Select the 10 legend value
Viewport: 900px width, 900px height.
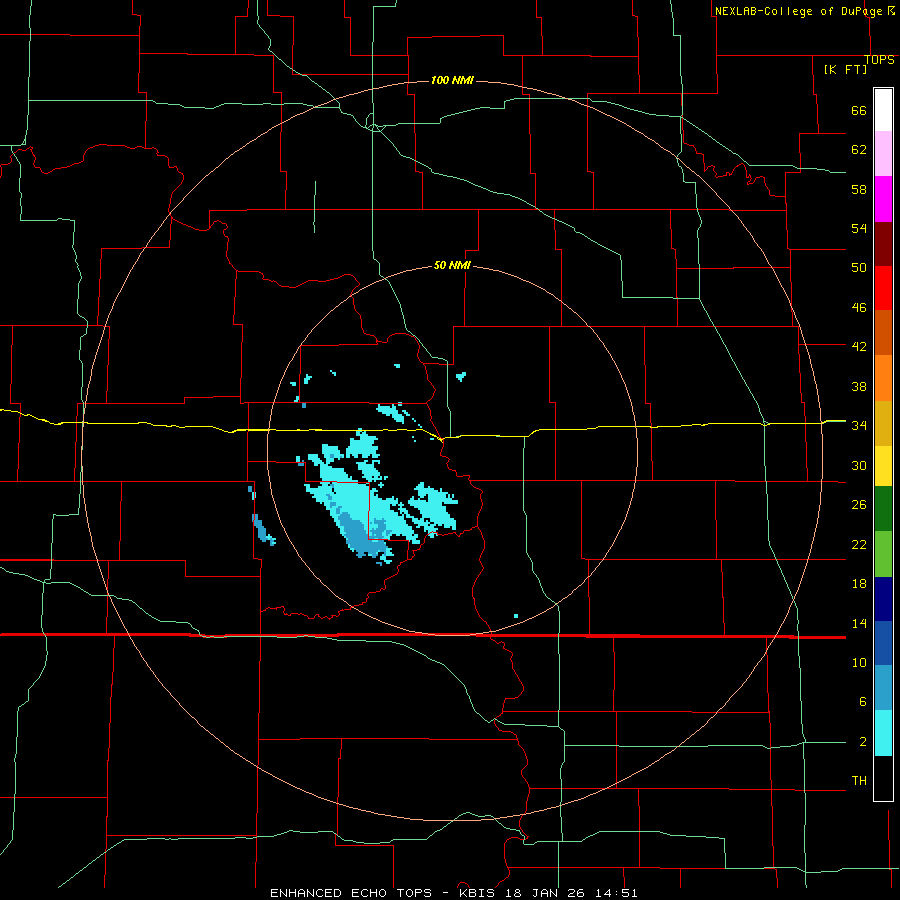[x=859, y=663]
